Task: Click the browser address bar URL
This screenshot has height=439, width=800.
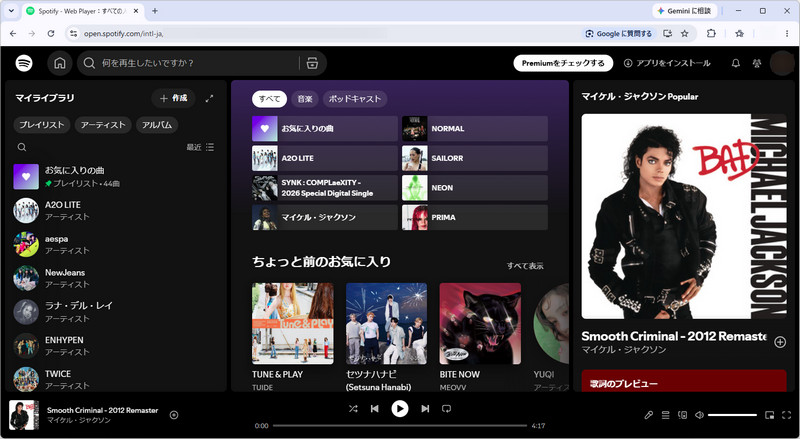Action: (x=123, y=33)
